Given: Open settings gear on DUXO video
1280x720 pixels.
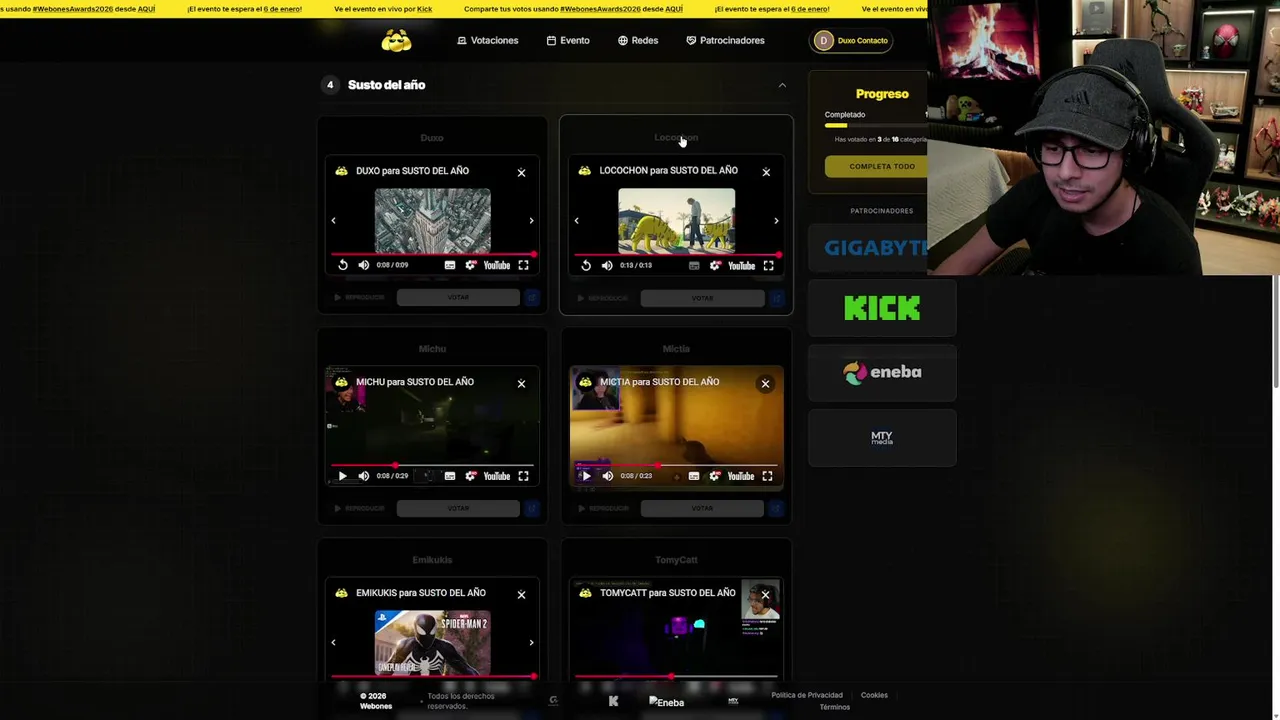Looking at the screenshot, I should click(470, 265).
